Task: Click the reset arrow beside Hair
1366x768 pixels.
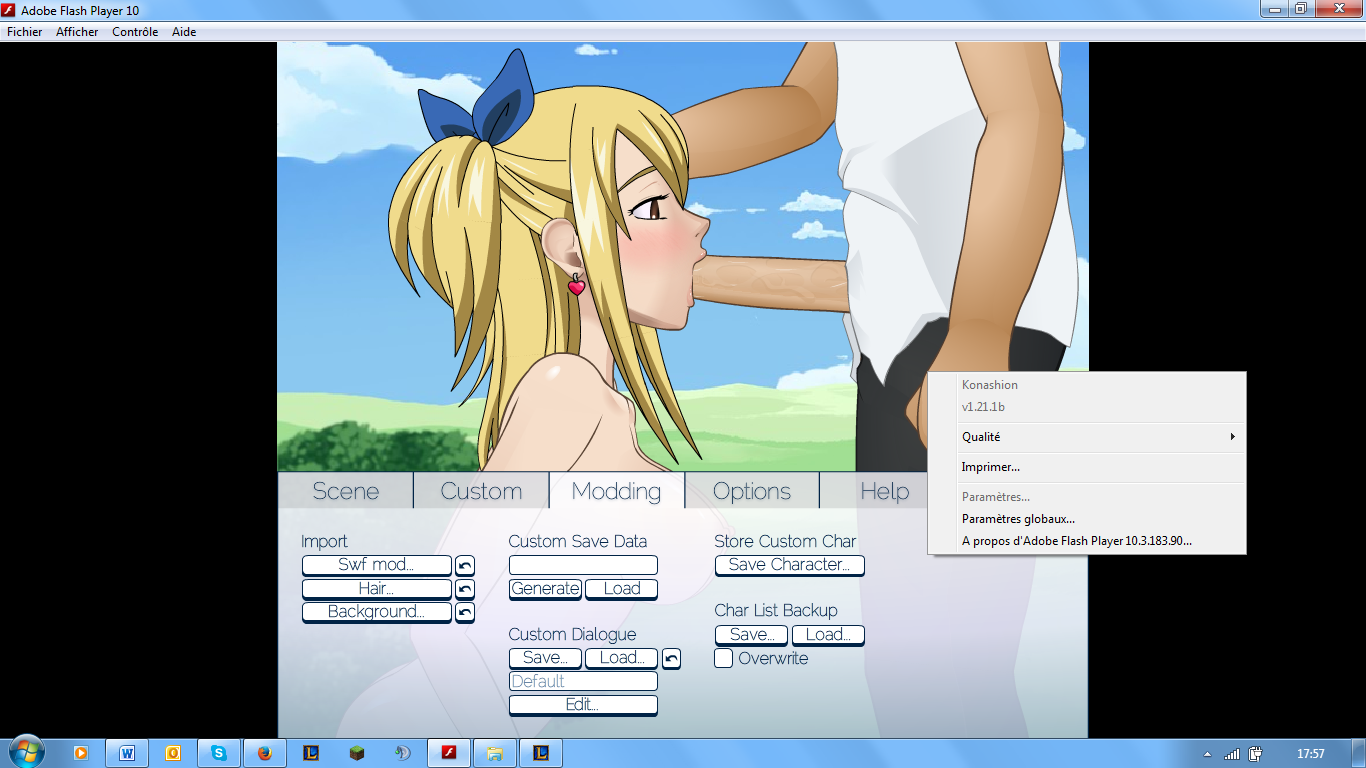Action: [465, 590]
